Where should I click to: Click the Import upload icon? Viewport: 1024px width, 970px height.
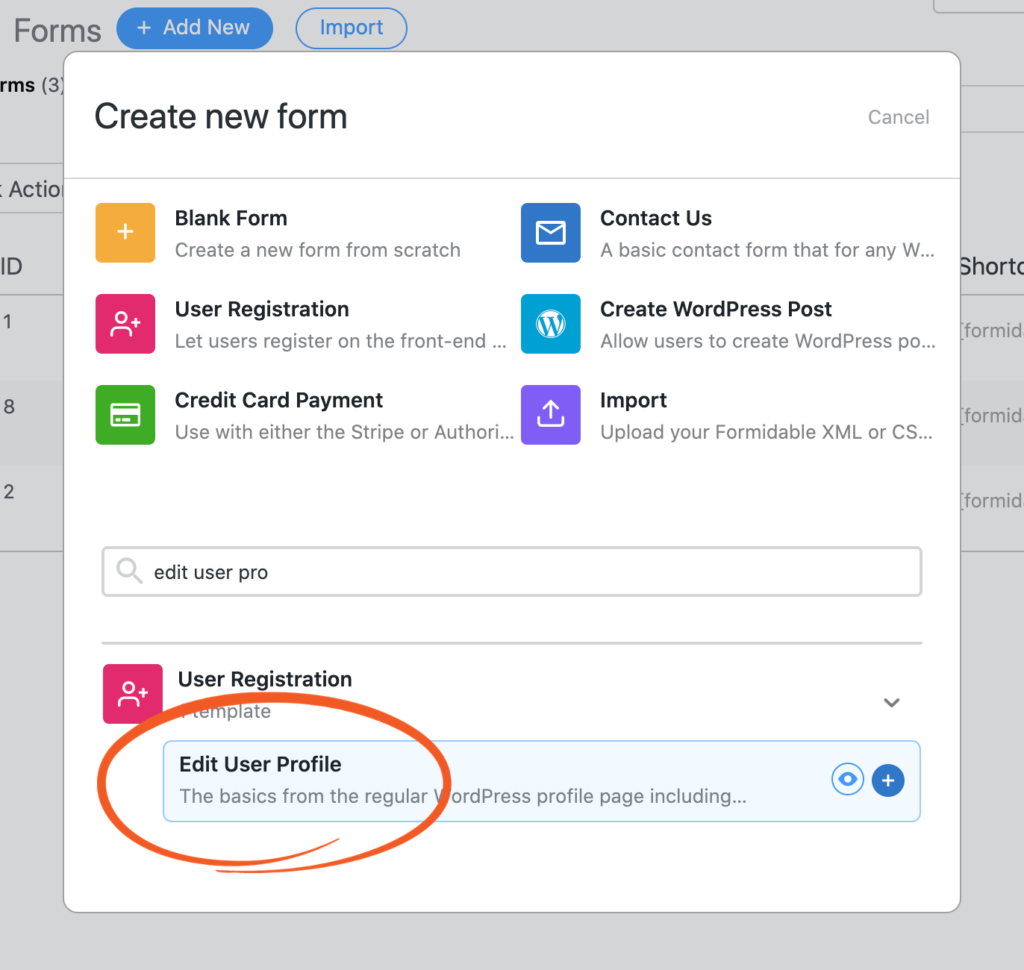[x=553, y=415]
